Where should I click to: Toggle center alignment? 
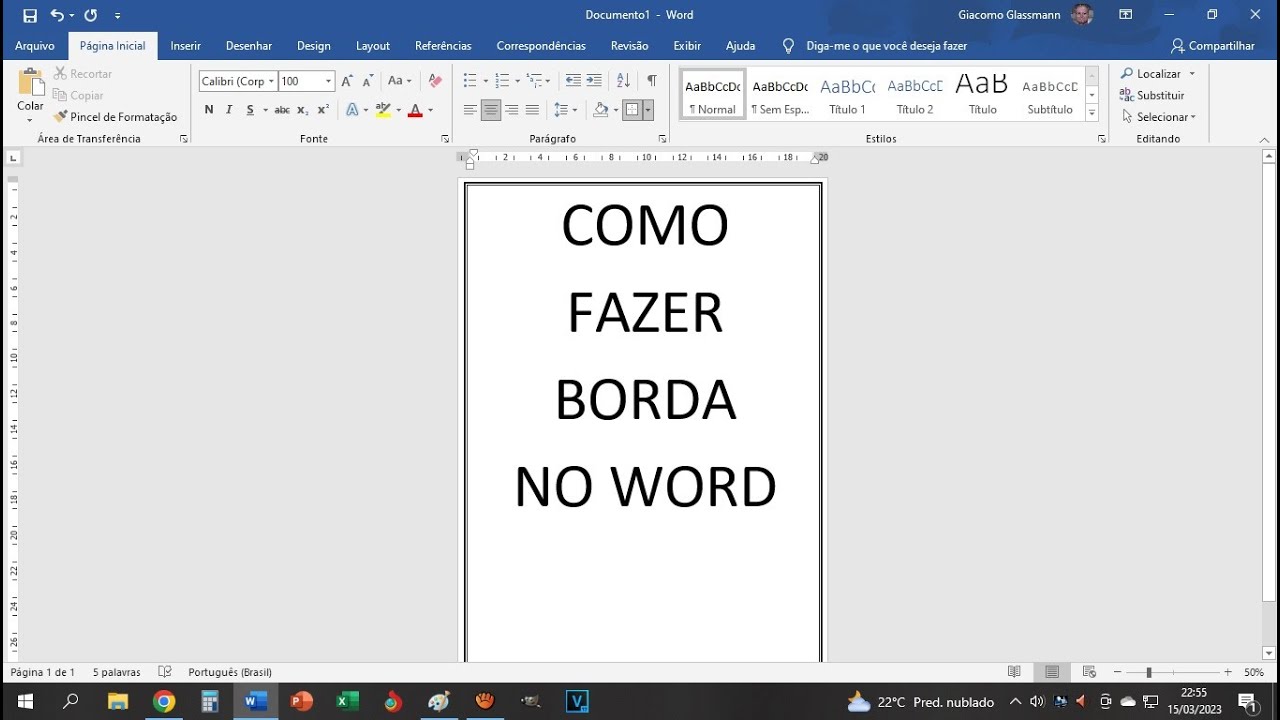tap(490, 110)
